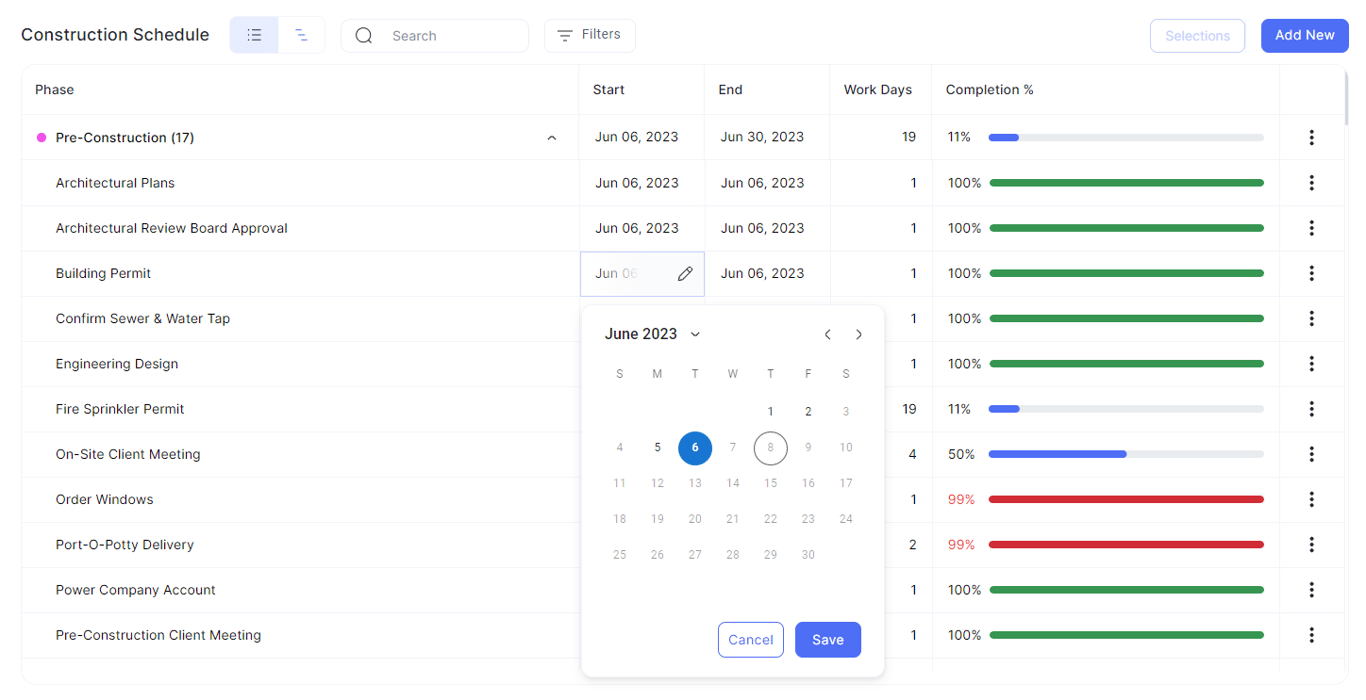Open row menu for Confirm Sewer & Water Tap
The height and width of the screenshot is (700, 1366).
click(1311, 318)
